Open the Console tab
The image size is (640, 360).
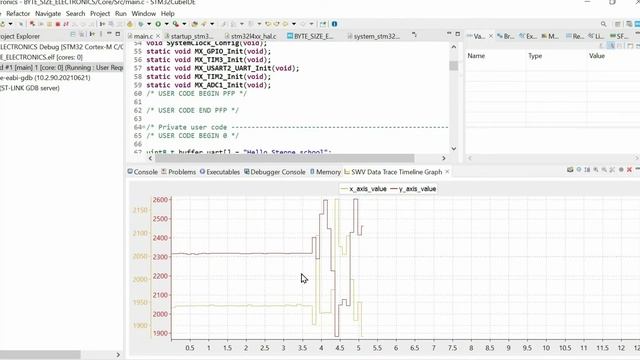142,172
